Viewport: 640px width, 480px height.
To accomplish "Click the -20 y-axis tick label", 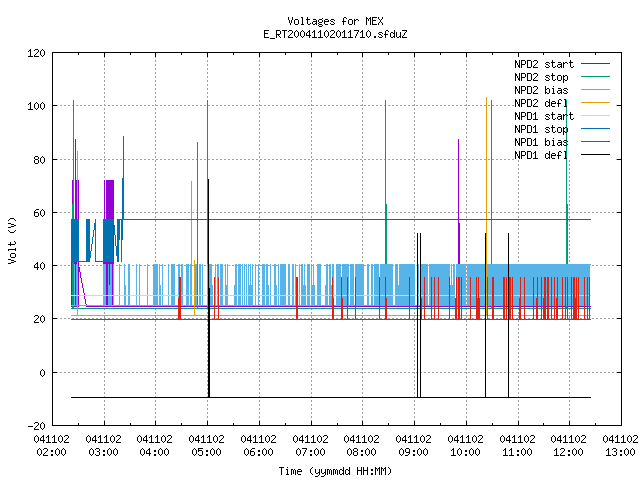I will (x=36, y=426).
